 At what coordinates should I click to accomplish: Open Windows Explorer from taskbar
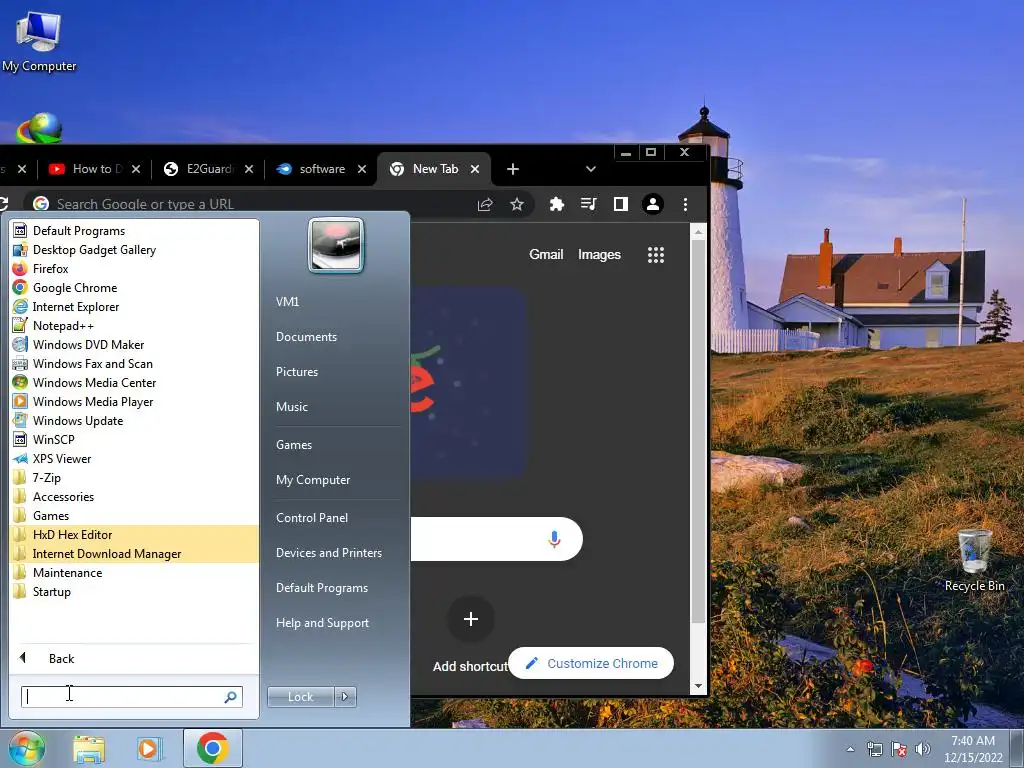pyautogui.click(x=89, y=749)
